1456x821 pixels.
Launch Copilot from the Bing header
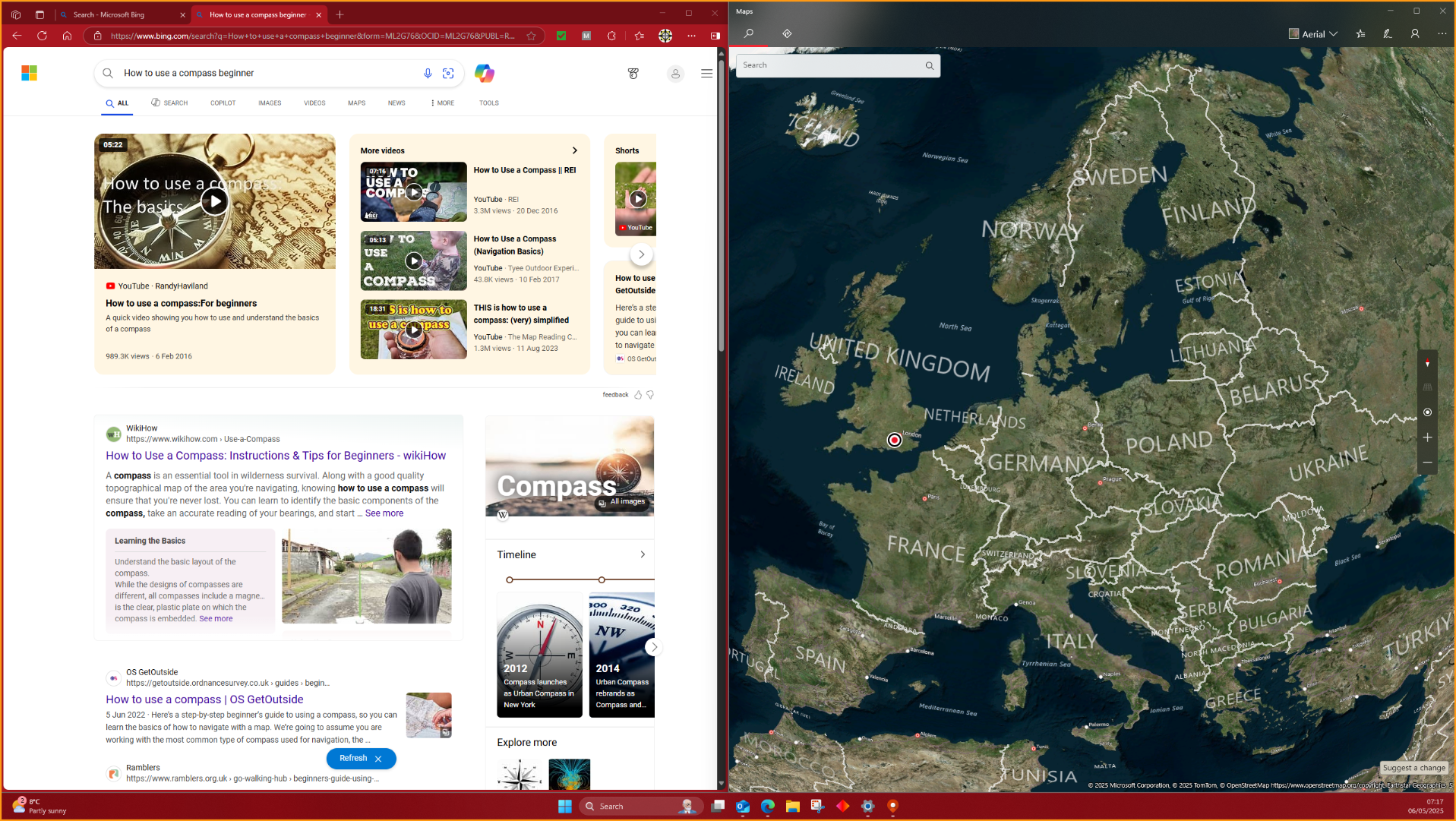[485, 73]
